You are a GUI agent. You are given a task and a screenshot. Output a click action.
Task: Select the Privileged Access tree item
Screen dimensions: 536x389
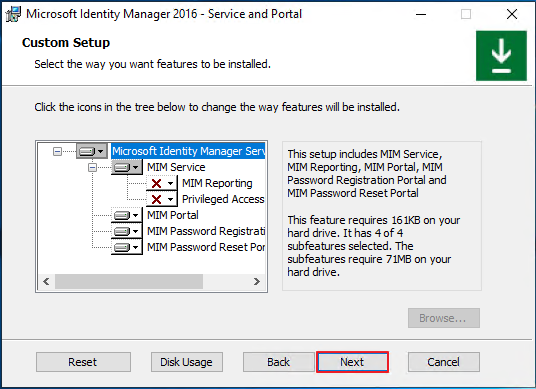point(223,199)
